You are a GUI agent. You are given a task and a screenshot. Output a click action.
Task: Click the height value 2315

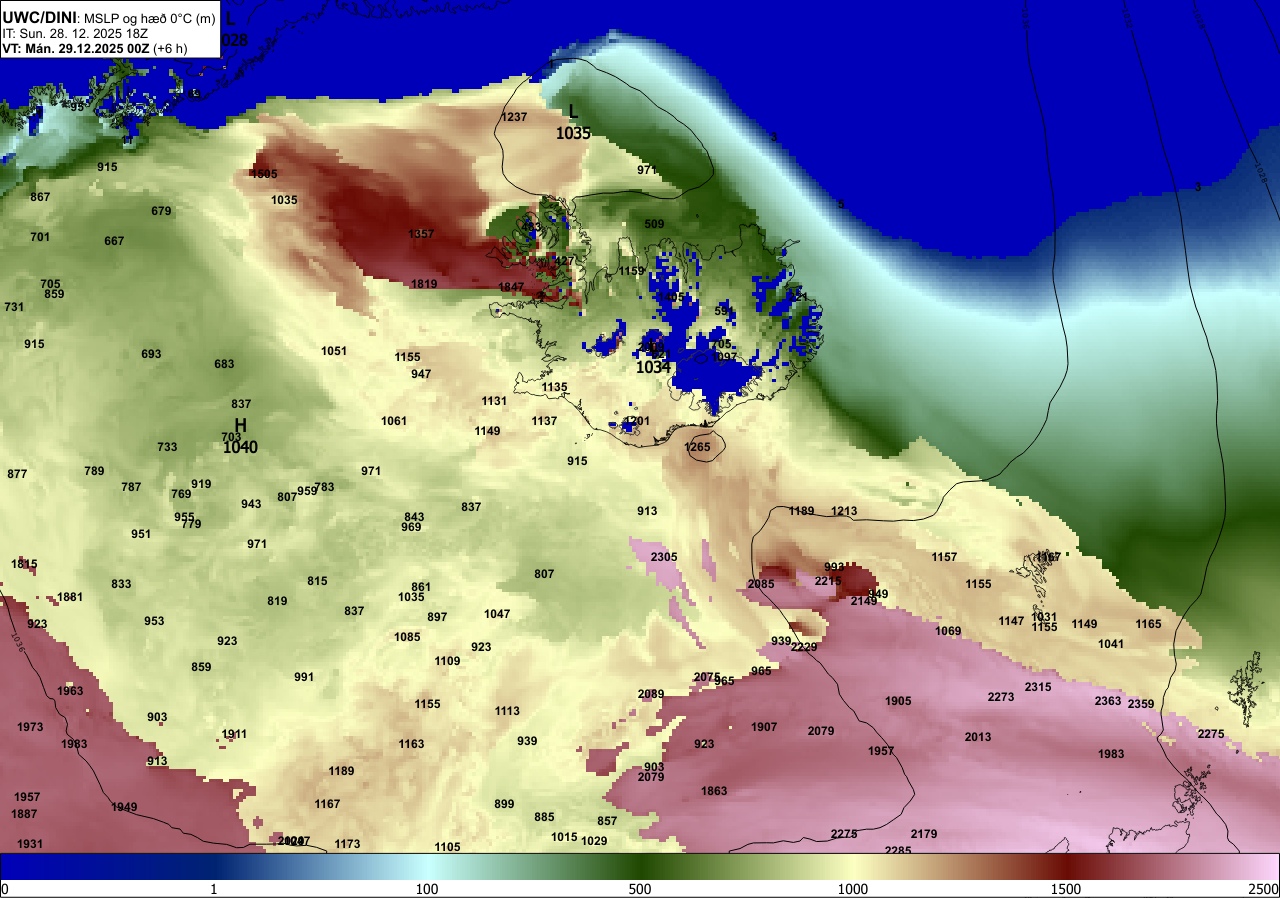pos(1038,687)
